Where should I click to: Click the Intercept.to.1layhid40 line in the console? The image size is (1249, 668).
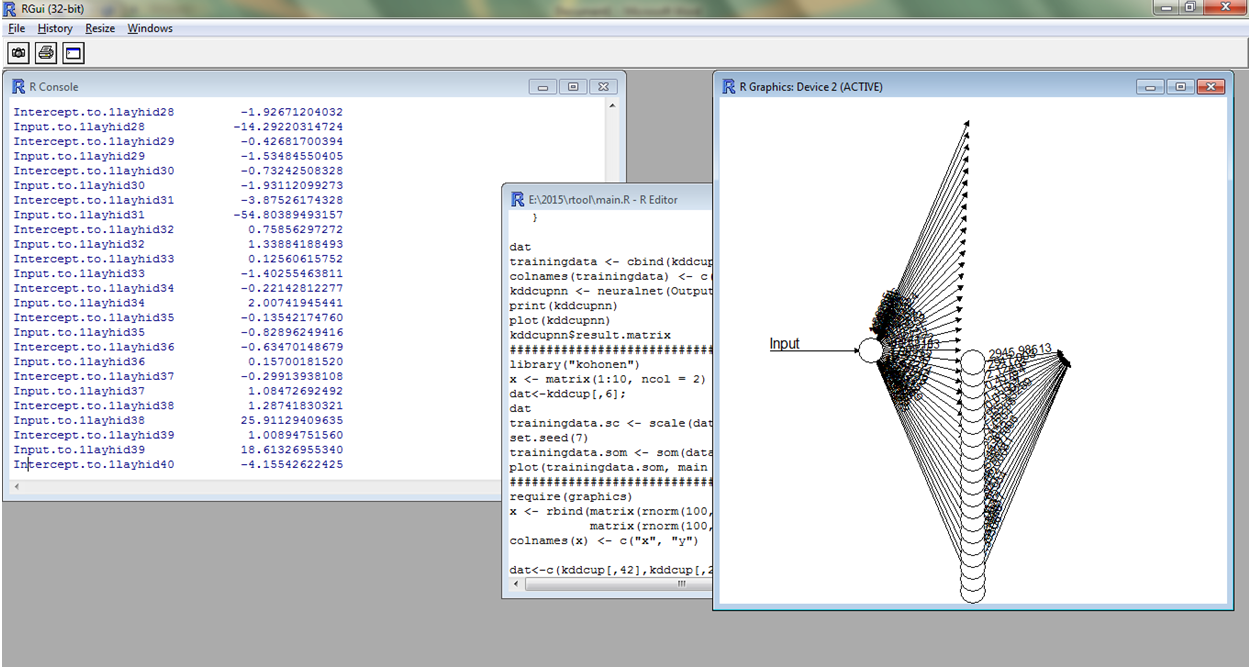[93, 464]
